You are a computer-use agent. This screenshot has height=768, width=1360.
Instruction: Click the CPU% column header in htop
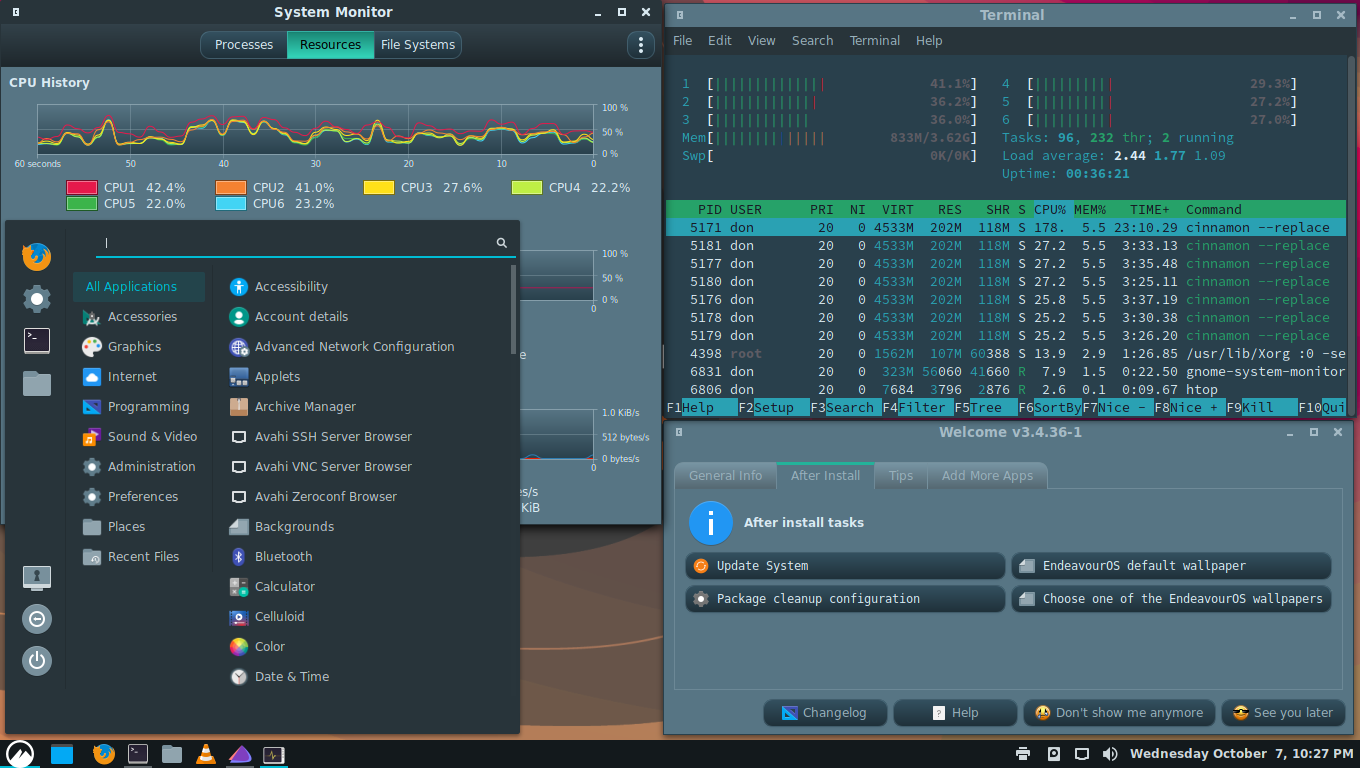click(1050, 210)
